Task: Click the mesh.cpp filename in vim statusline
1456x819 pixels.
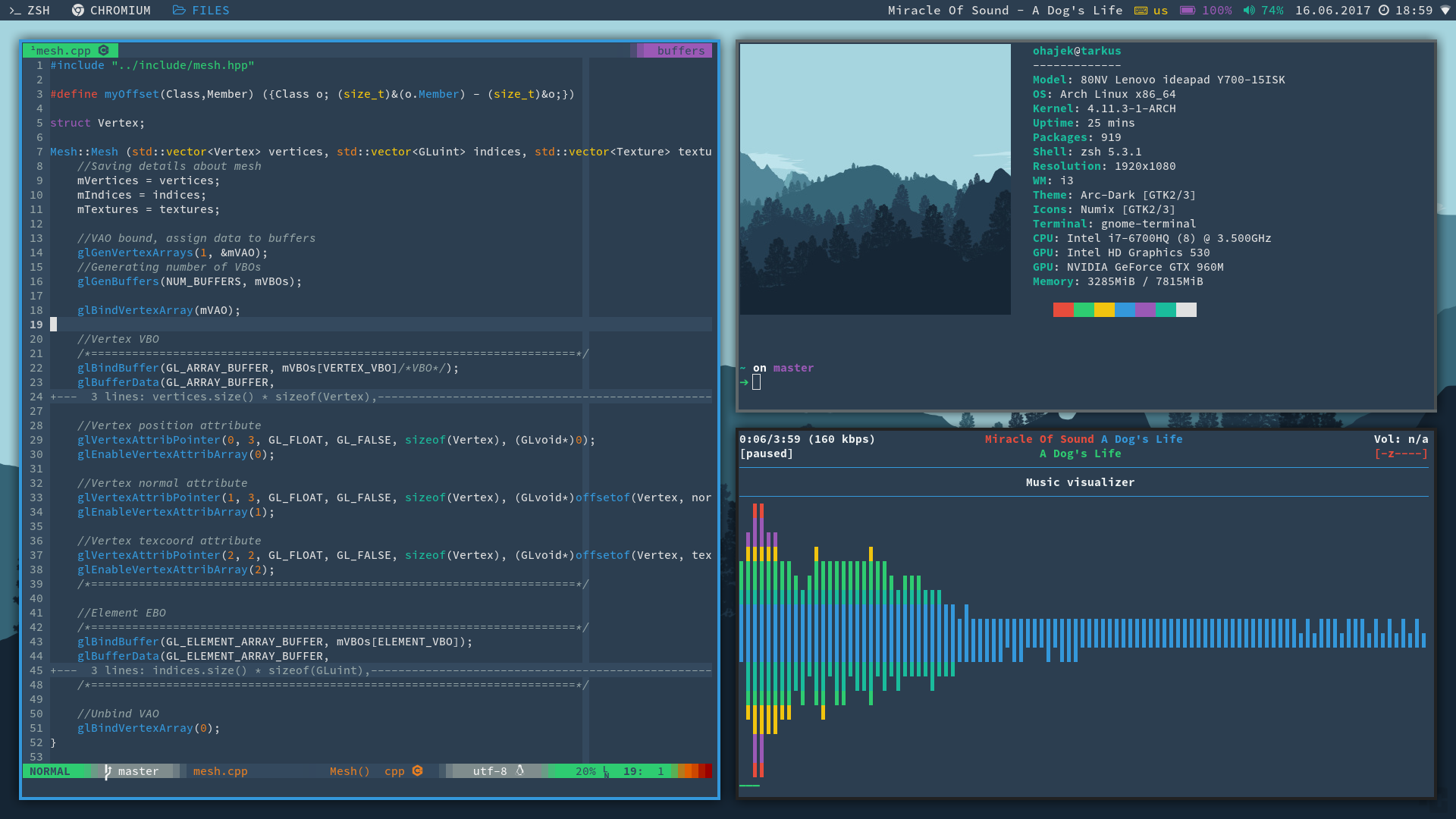Action: 220,771
